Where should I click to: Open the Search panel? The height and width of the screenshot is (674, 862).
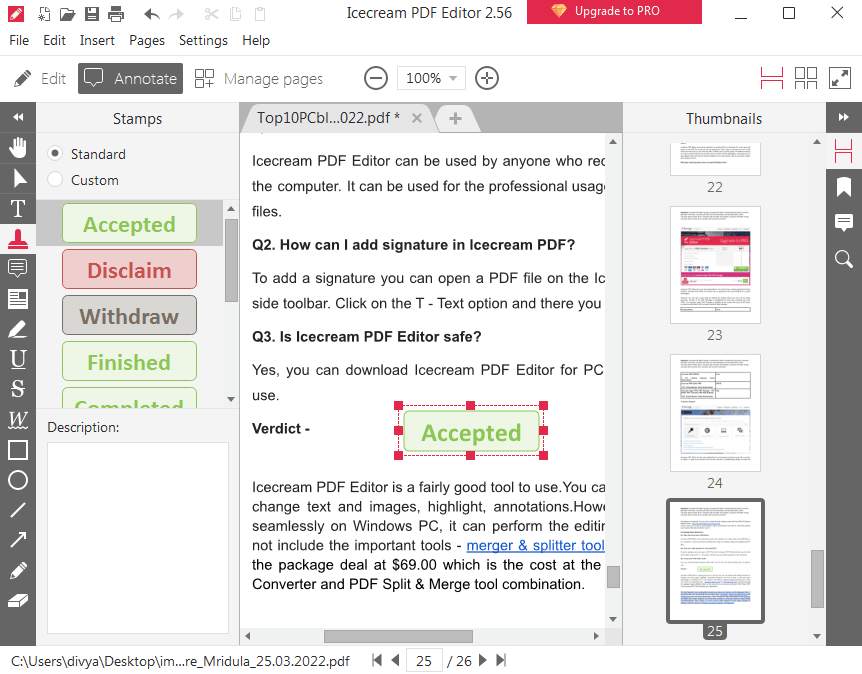click(x=844, y=258)
